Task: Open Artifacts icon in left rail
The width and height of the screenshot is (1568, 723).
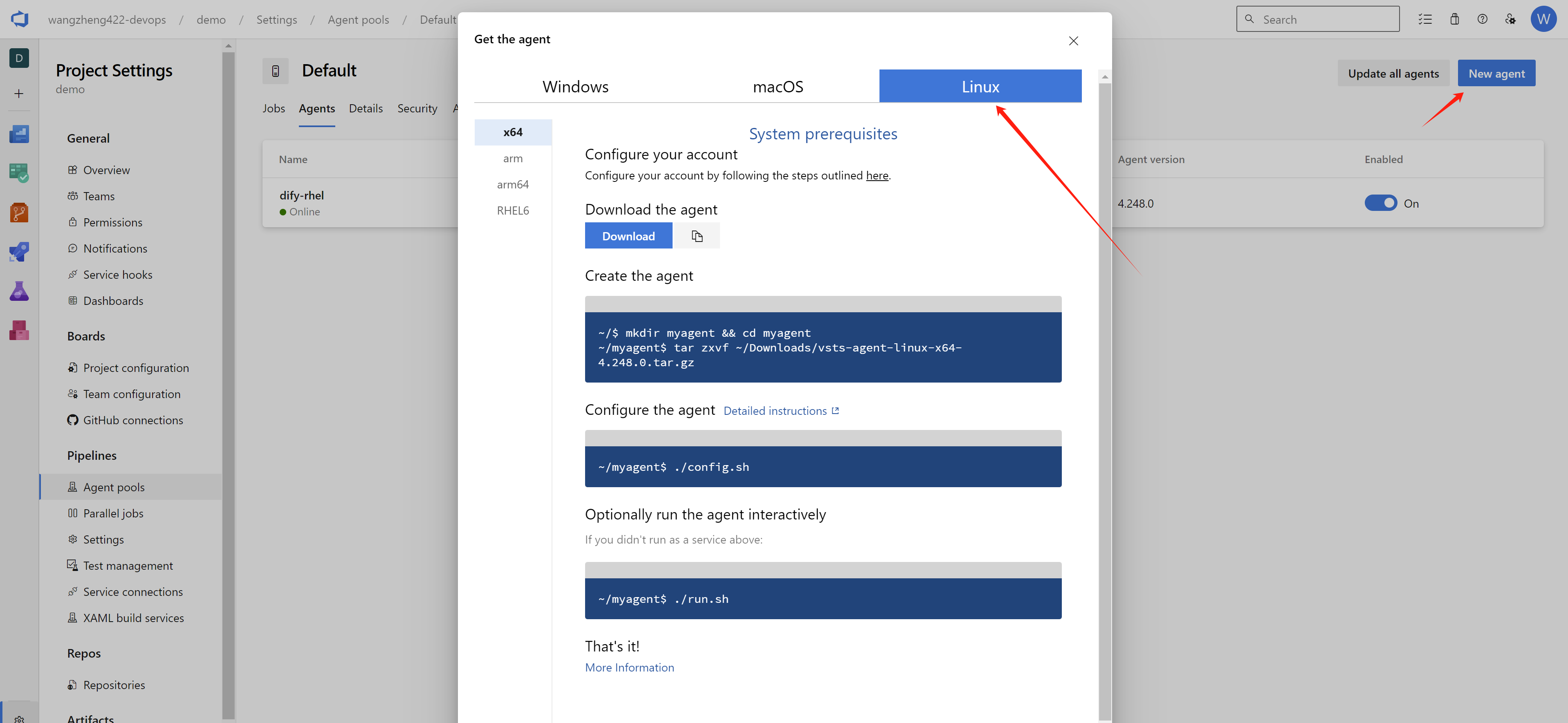Action: [x=19, y=330]
